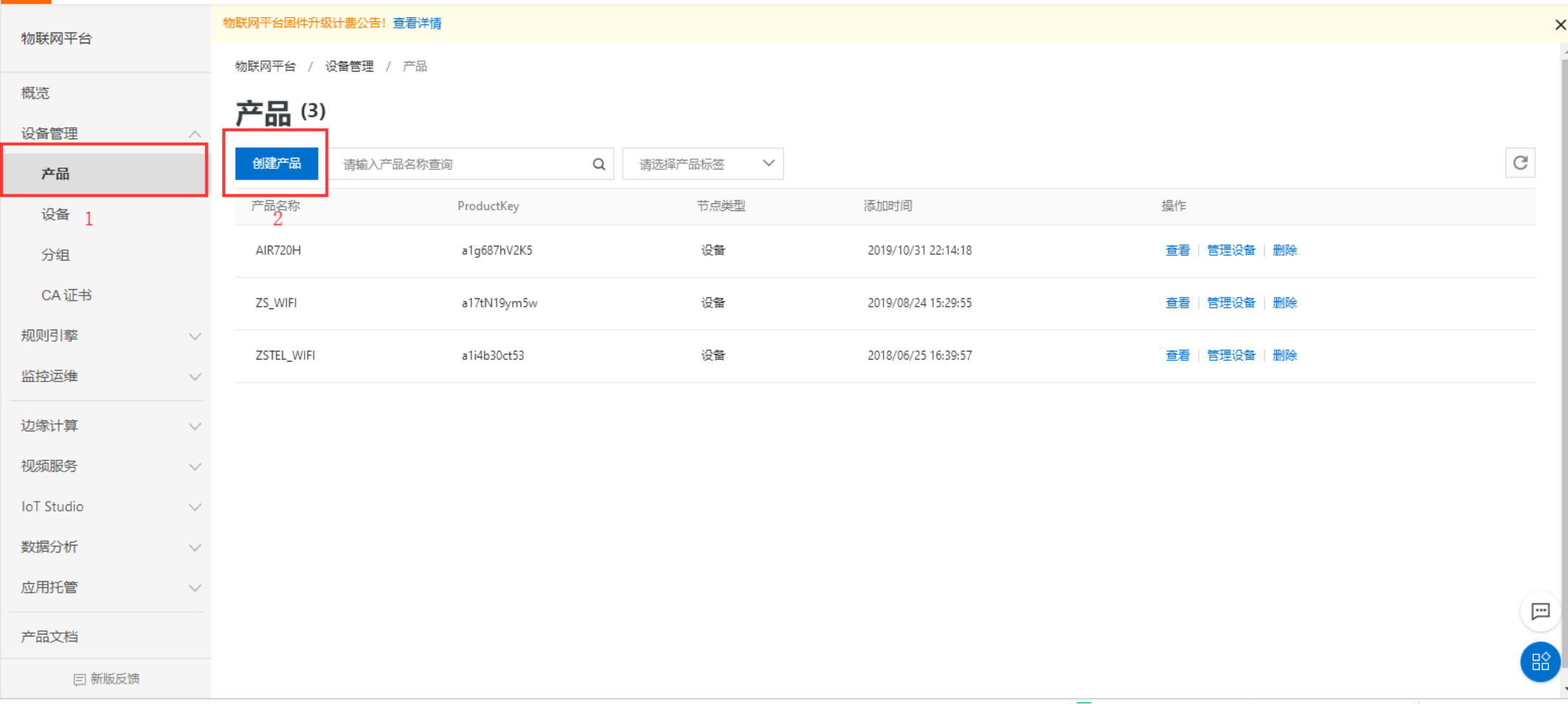Click the 新版反馈 feedback icon
This screenshot has height=704, width=1568.
(79, 679)
